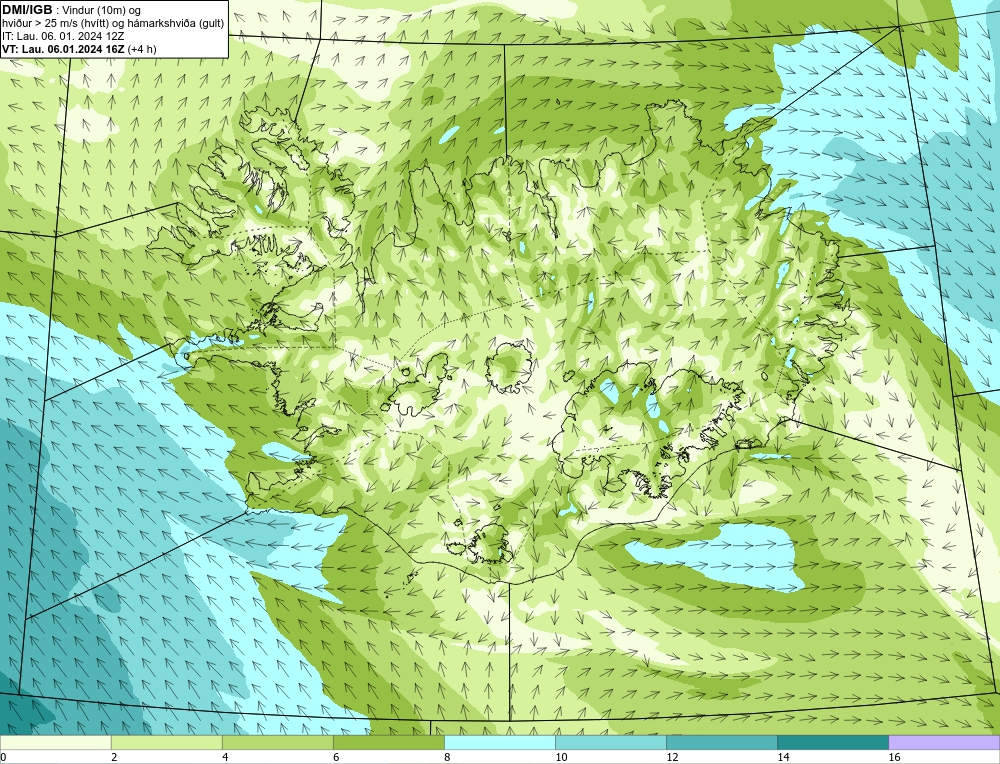Click the "DMI/IGB" title text
The image size is (1000, 764).
pos(27,10)
